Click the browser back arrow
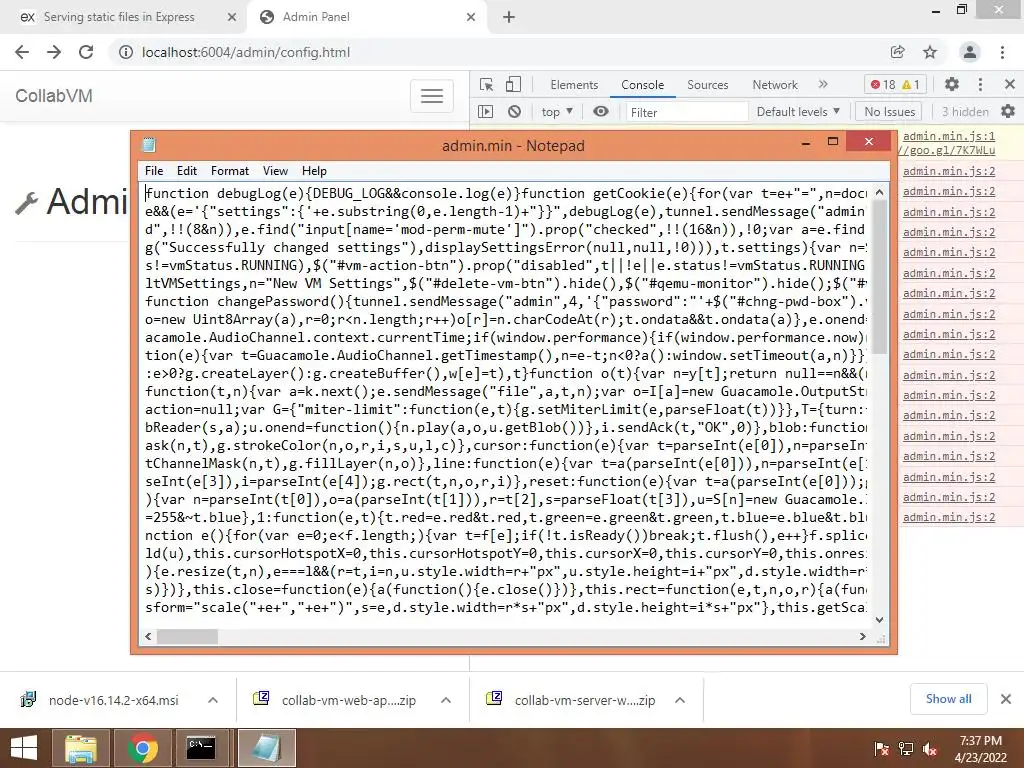Screen dimensions: 1024x768 [22, 52]
